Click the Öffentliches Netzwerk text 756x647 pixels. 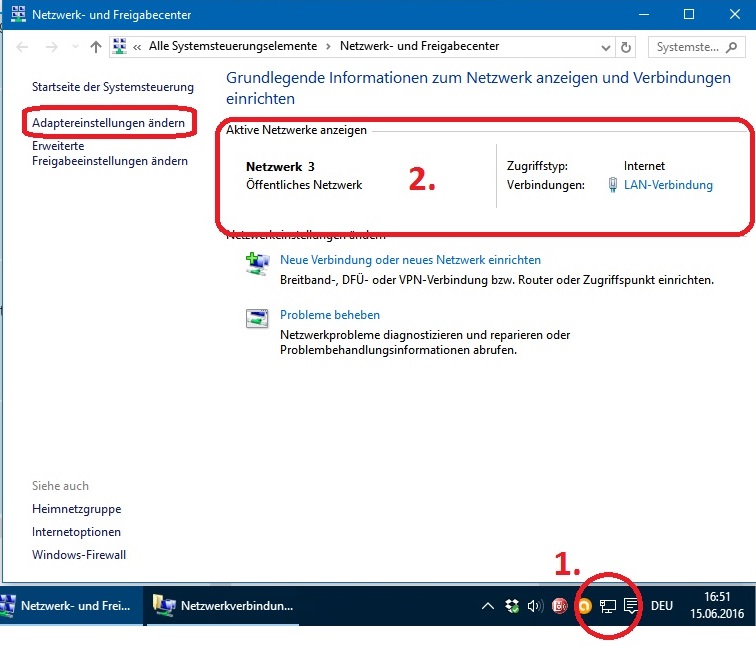304,185
